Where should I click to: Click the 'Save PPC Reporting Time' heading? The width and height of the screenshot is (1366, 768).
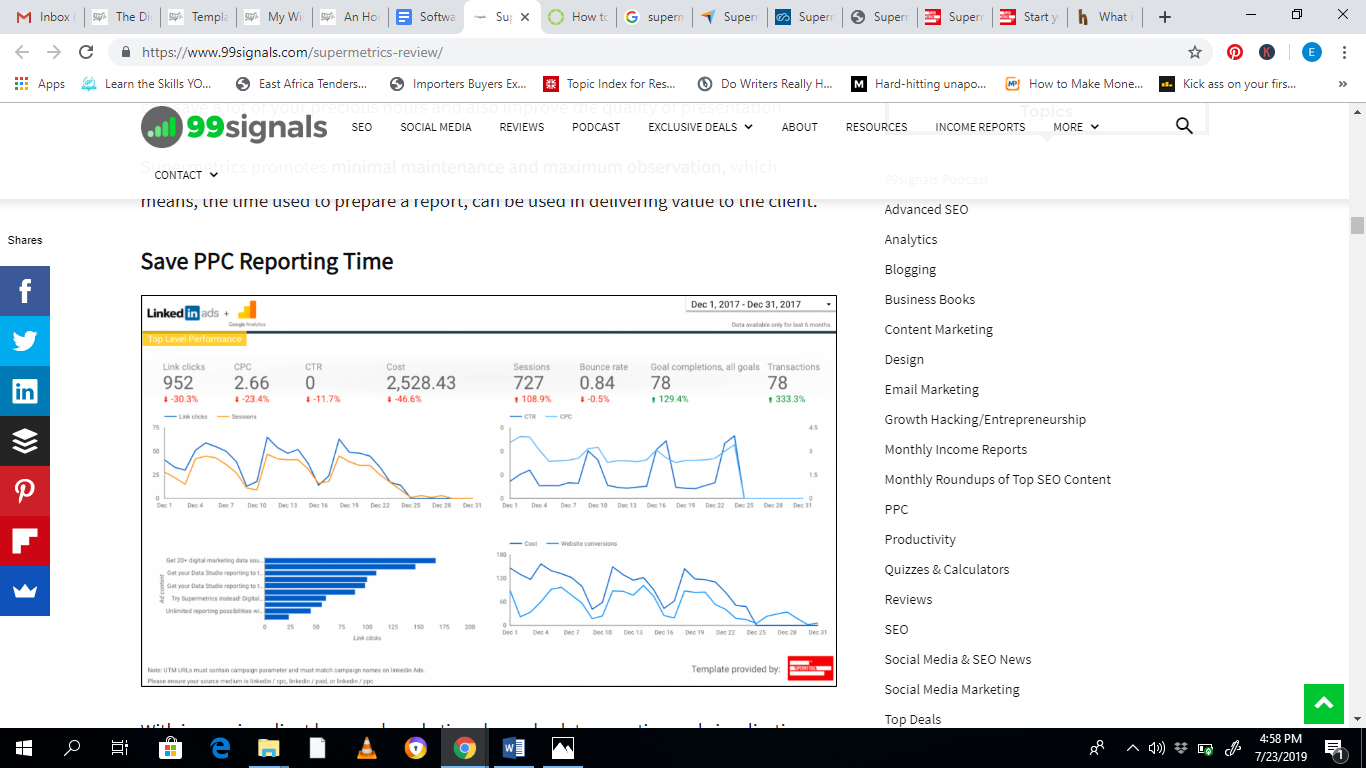267,261
